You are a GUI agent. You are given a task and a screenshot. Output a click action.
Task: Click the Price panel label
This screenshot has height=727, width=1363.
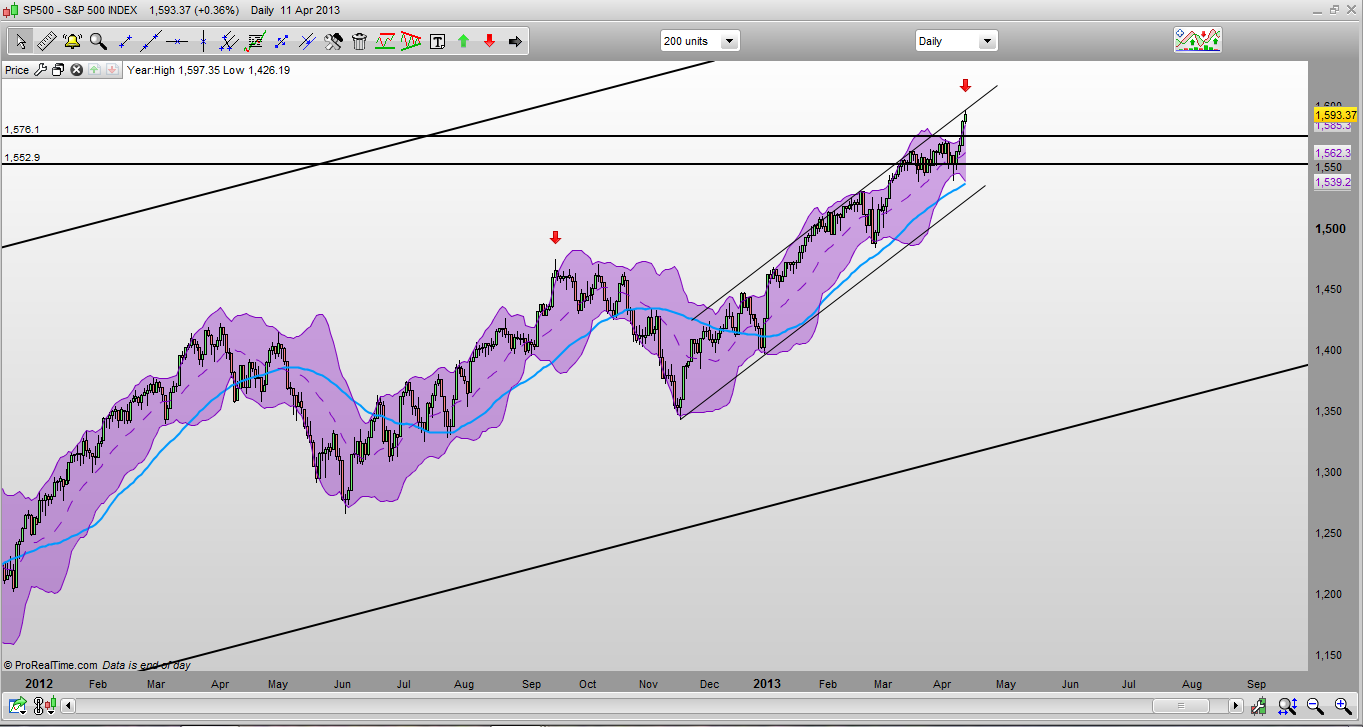pyautogui.click(x=17, y=70)
